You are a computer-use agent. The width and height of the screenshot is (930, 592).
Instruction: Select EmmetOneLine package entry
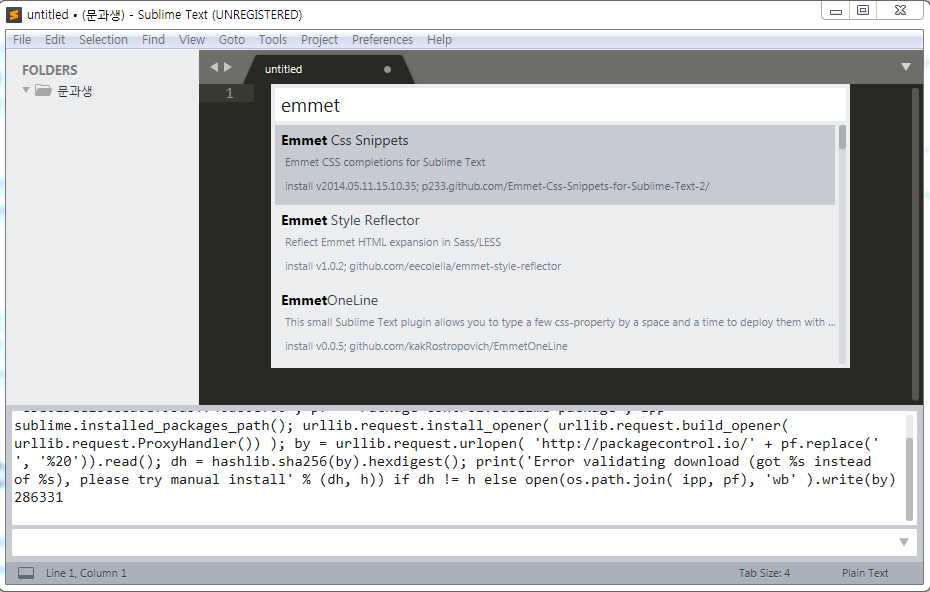pos(555,324)
